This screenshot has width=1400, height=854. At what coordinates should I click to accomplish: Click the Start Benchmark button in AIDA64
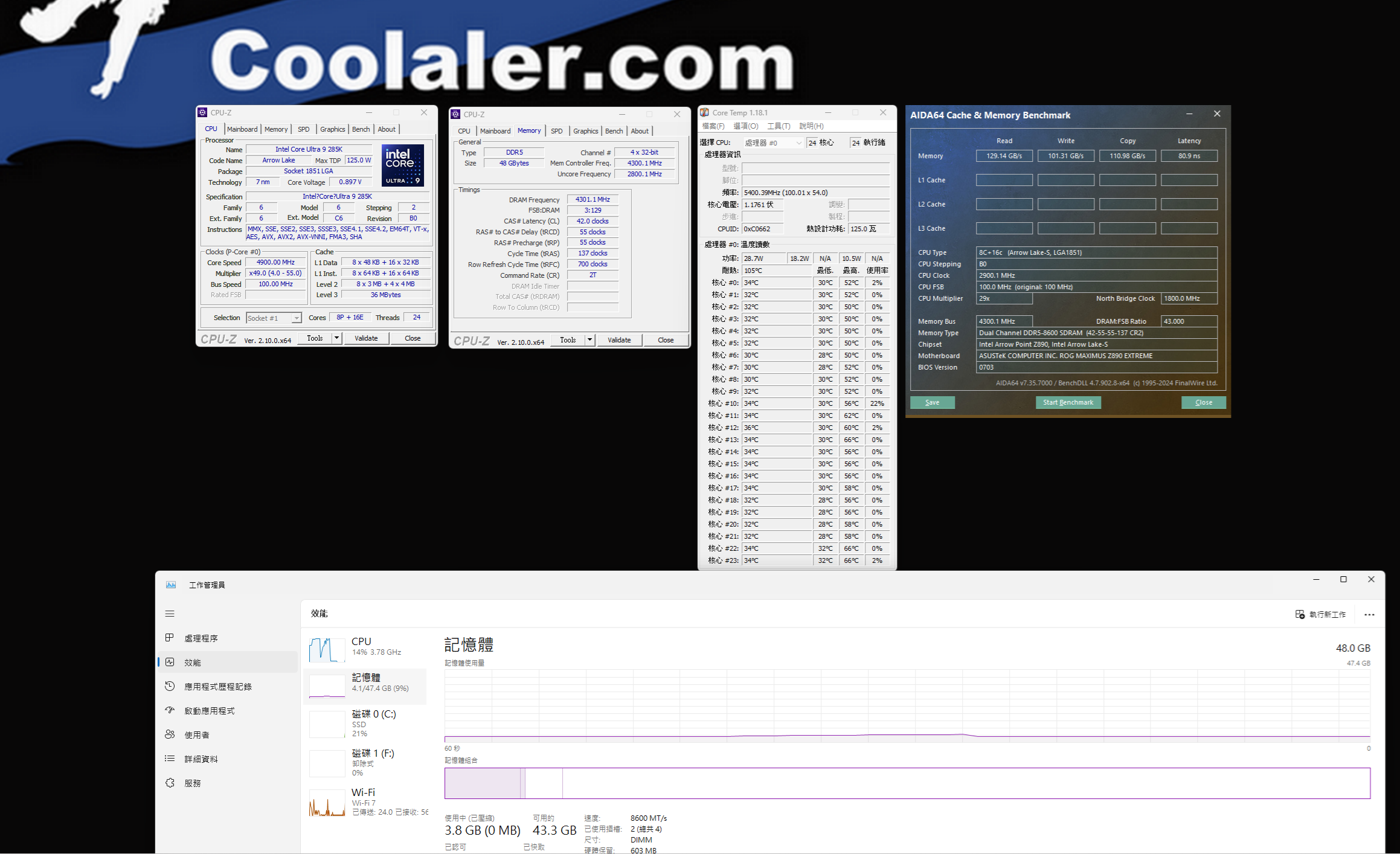click(1067, 402)
